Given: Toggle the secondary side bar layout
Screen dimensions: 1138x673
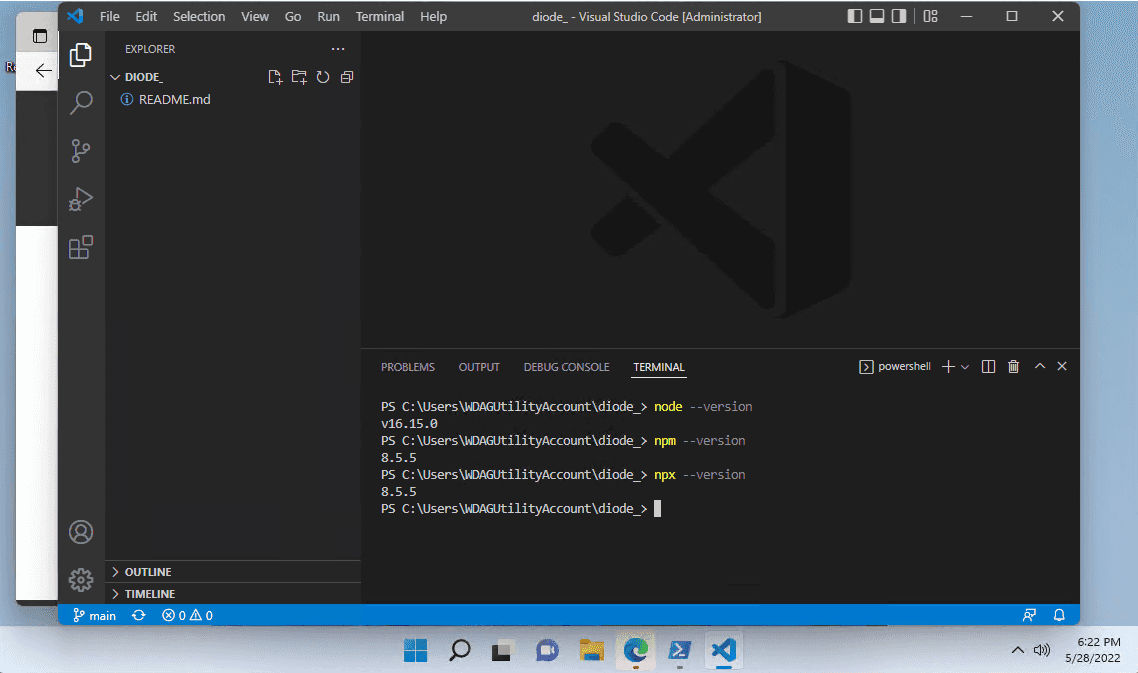Looking at the screenshot, I should [898, 16].
